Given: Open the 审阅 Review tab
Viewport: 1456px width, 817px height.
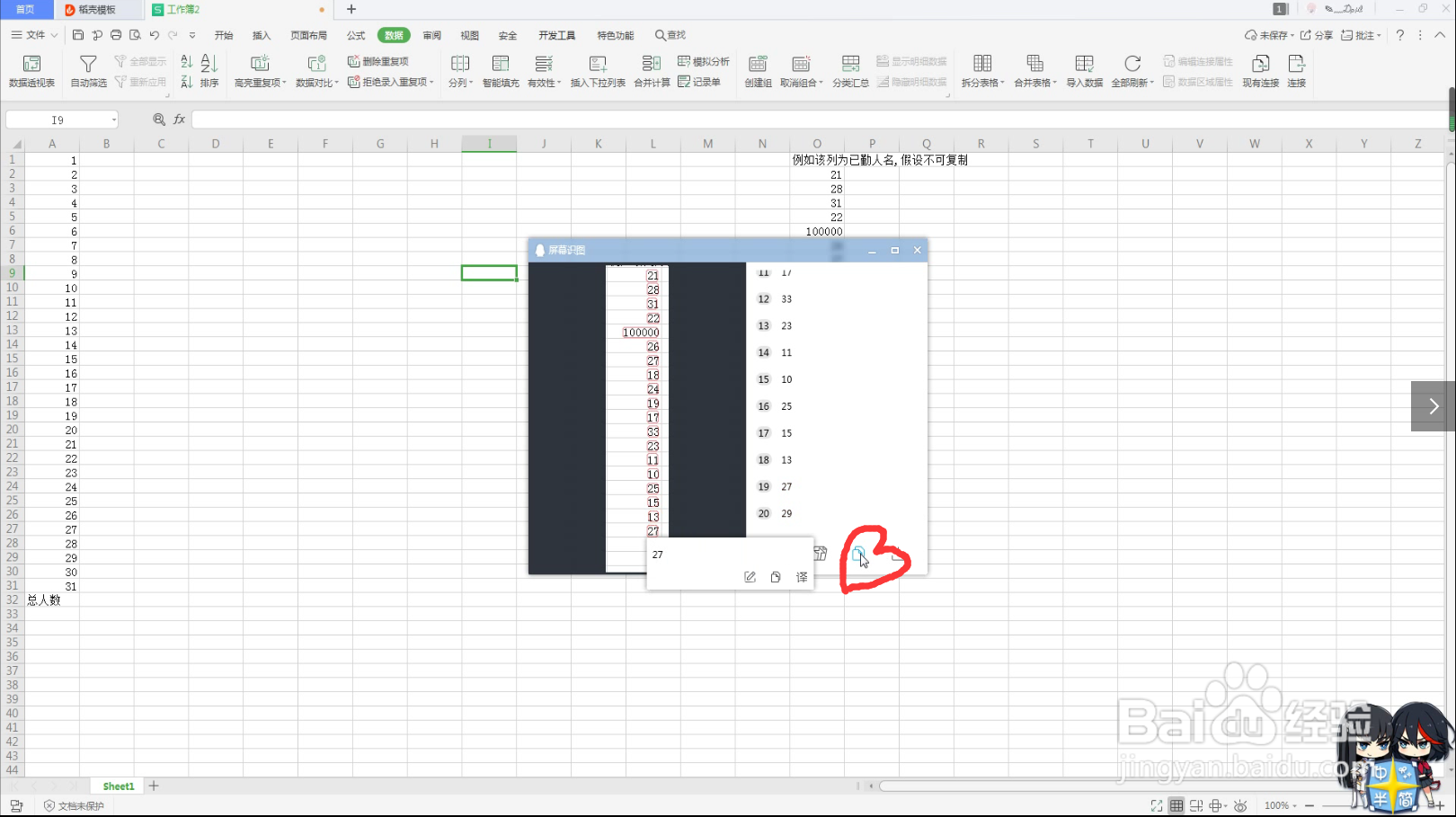Looking at the screenshot, I should coord(432,35).
